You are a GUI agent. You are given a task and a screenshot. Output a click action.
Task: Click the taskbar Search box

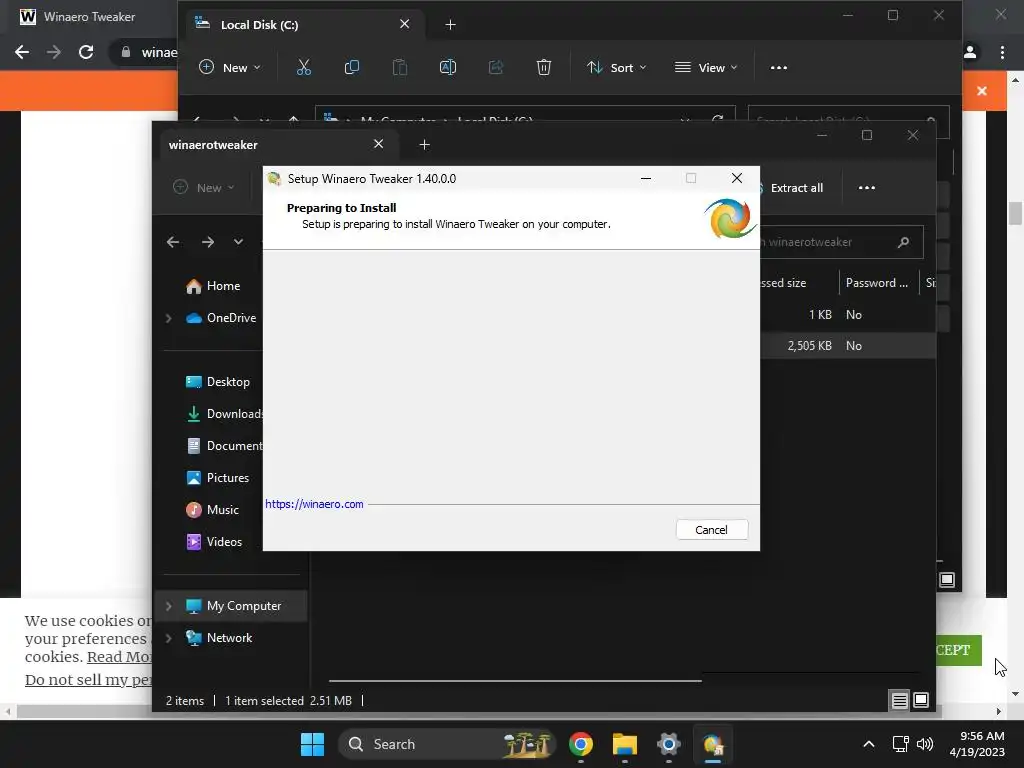pos(447,744)
